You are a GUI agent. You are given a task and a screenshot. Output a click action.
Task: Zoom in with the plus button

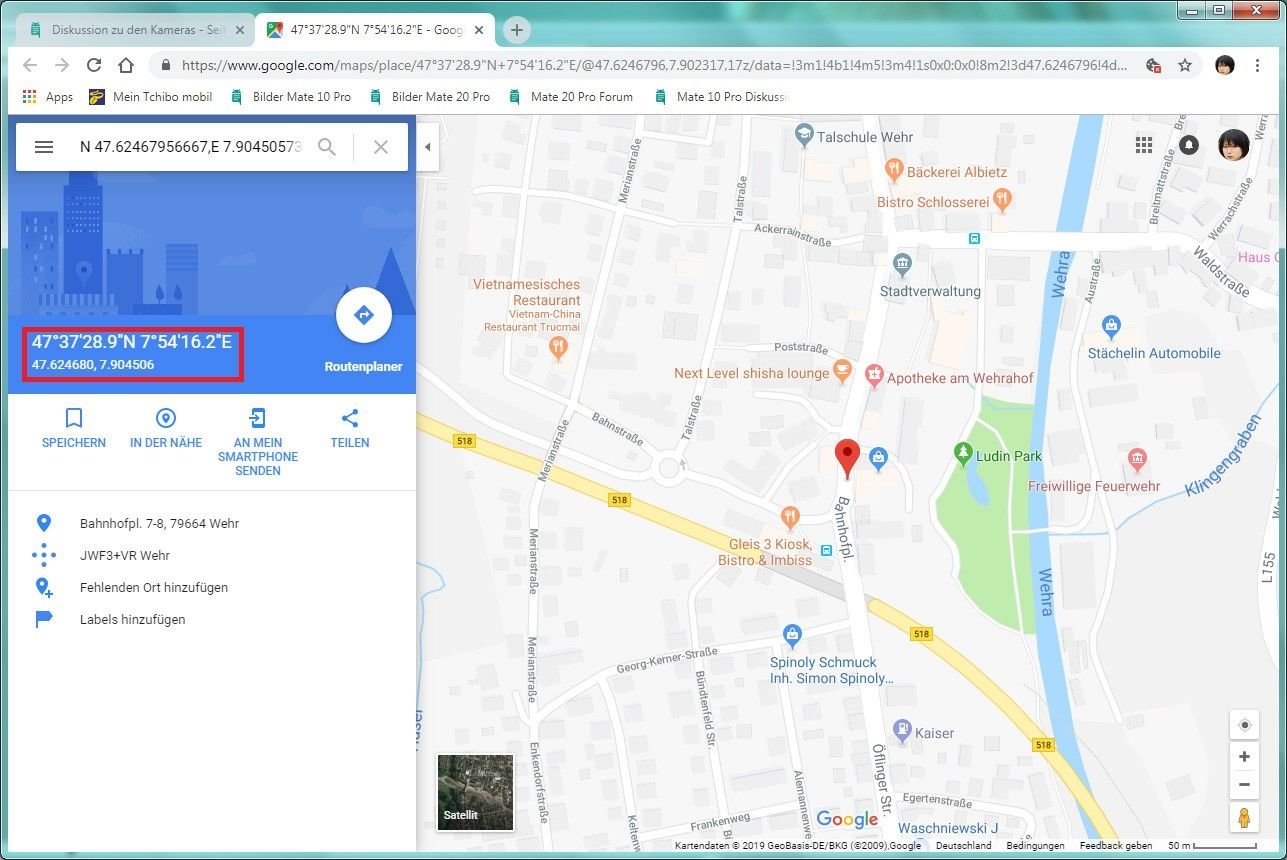click(1244, 757)
